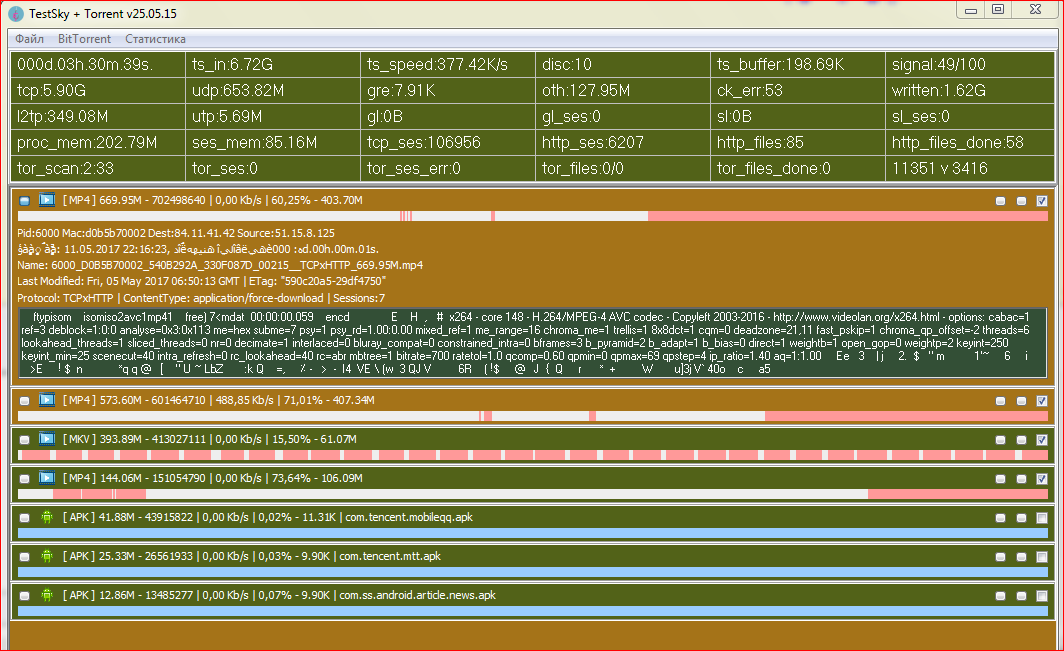The image size is (1064, 651).
Task: Open the BitTorrent menu
Action: (x=84, y=39)
